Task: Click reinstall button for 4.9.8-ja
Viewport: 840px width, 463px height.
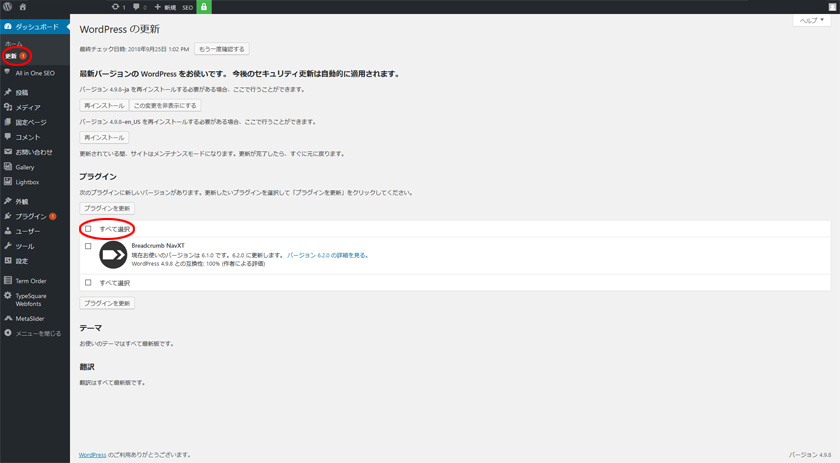Action: point(104,106)
